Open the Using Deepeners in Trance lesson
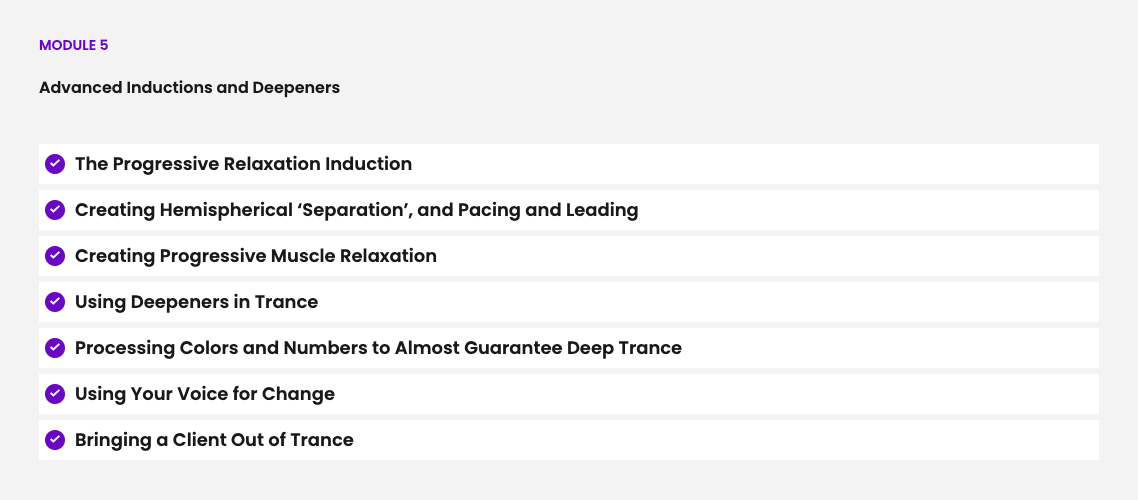The width and height of the screenshot is (1138, 500). click(196, 302)
